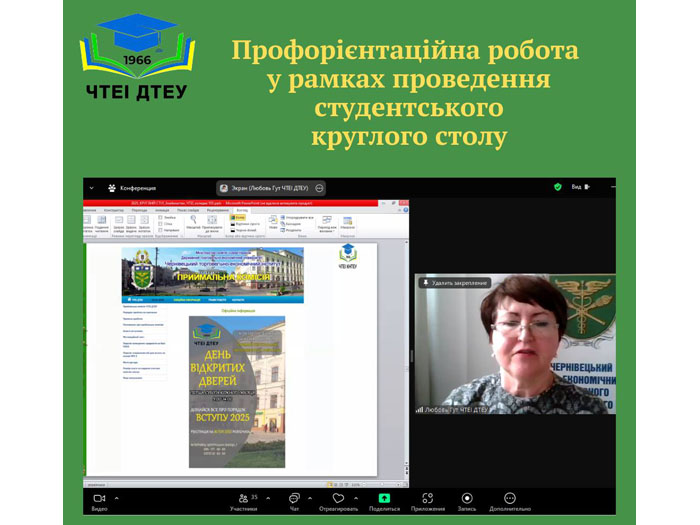Open the Чат chat panel
This screenshot has height=525, width=700.
point(294,497)
